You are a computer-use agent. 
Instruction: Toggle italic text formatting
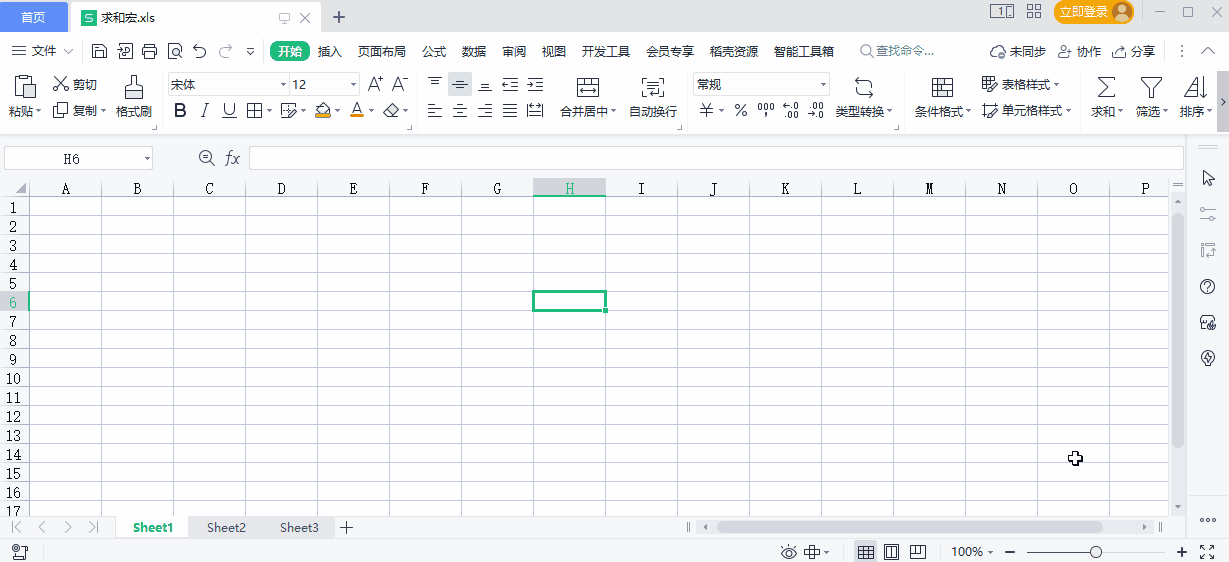click(204, 111)
